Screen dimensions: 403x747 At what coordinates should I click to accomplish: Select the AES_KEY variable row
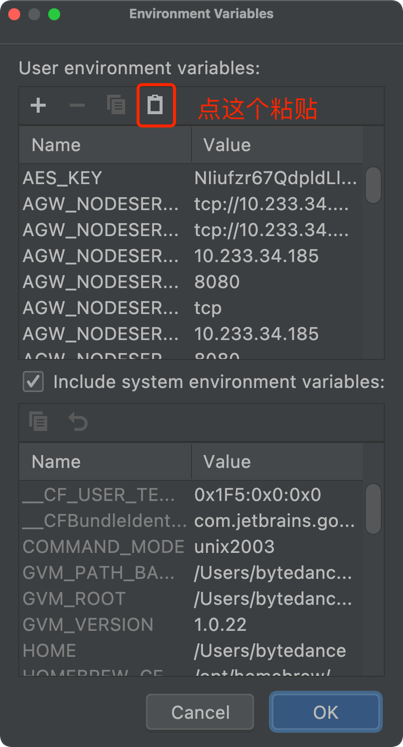[x=191, y=178]
